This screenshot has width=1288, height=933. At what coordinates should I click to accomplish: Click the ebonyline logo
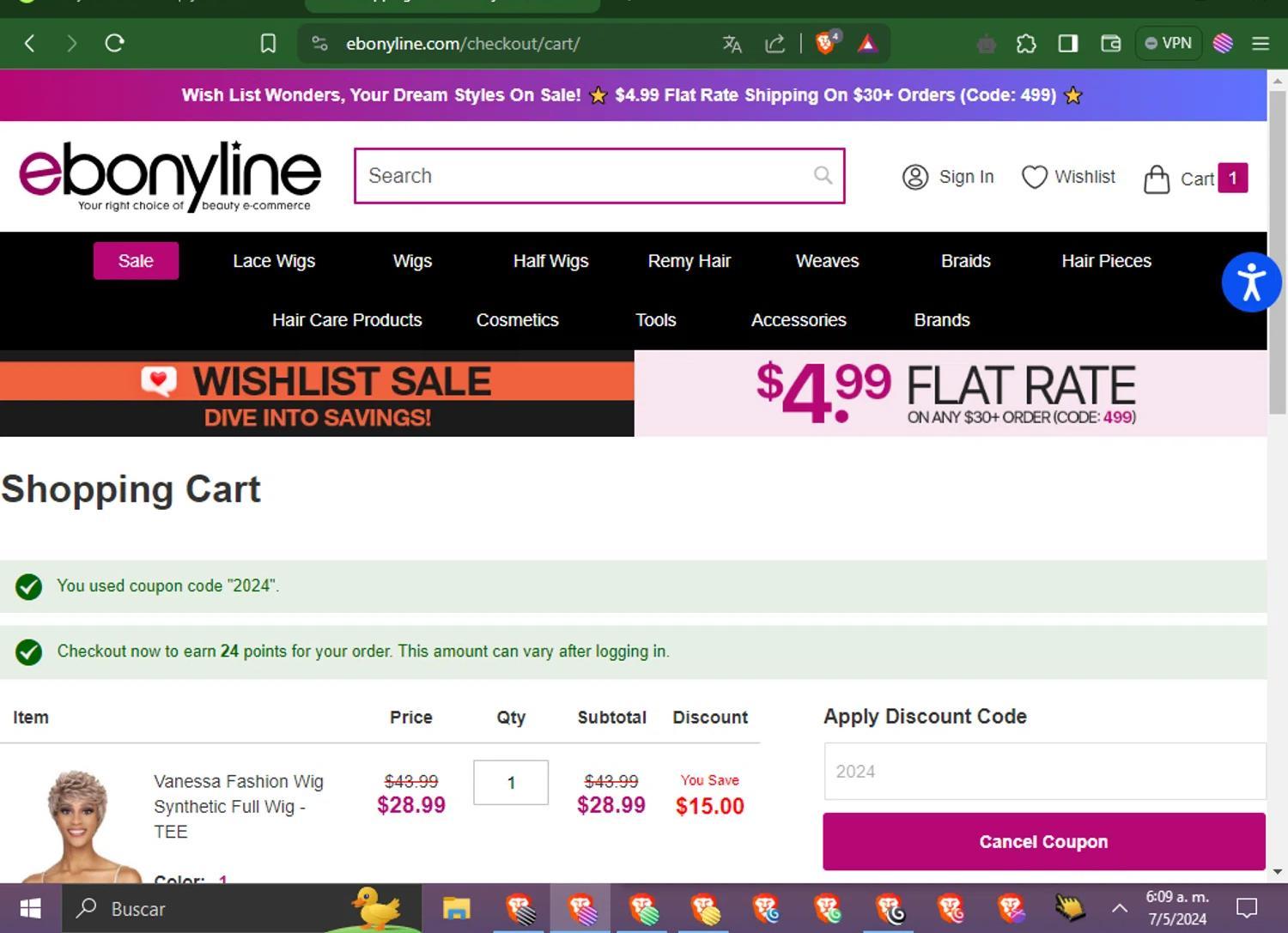(x=170, y=176)
